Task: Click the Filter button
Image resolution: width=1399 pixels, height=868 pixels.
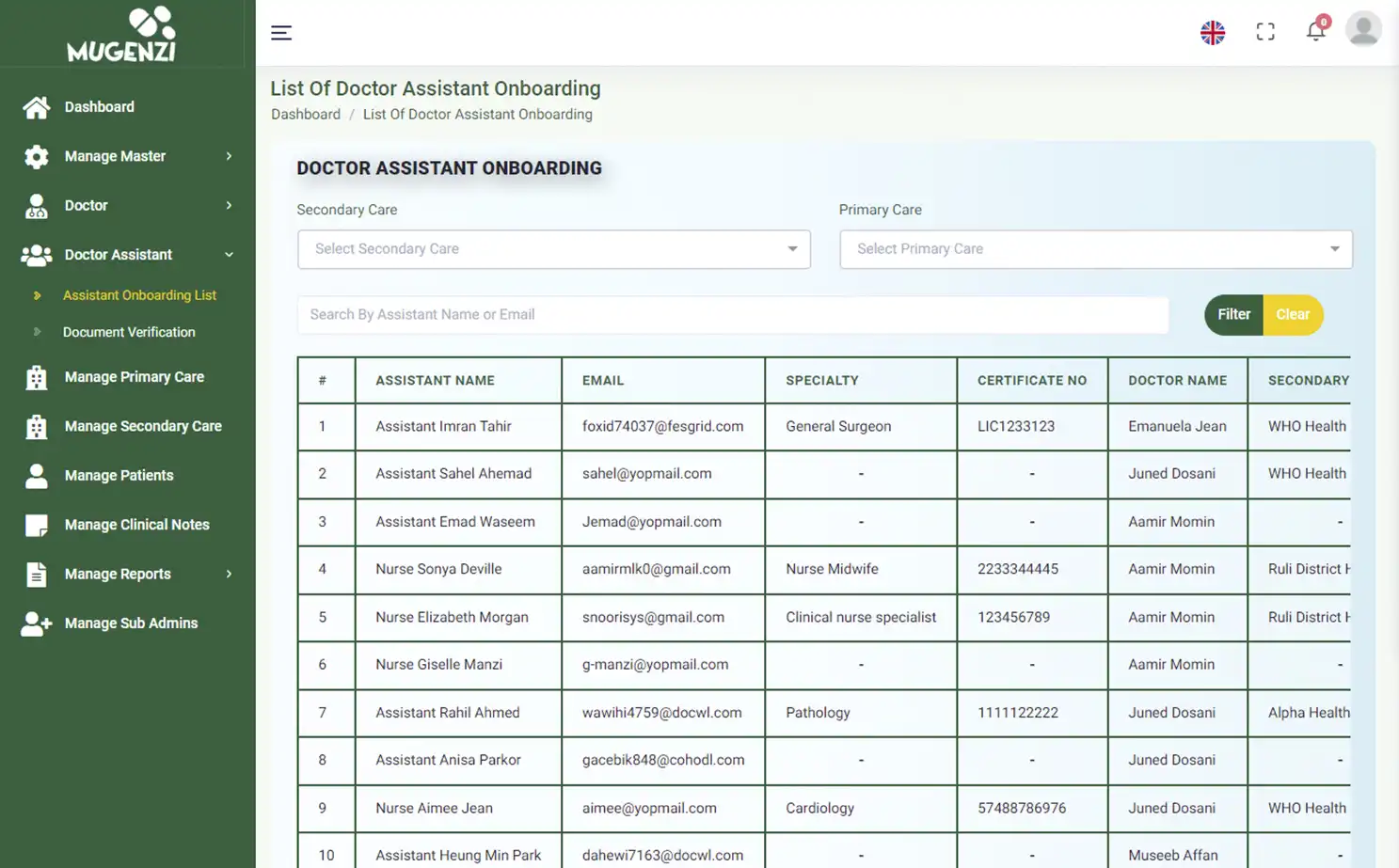Action: pos(1233,314)
